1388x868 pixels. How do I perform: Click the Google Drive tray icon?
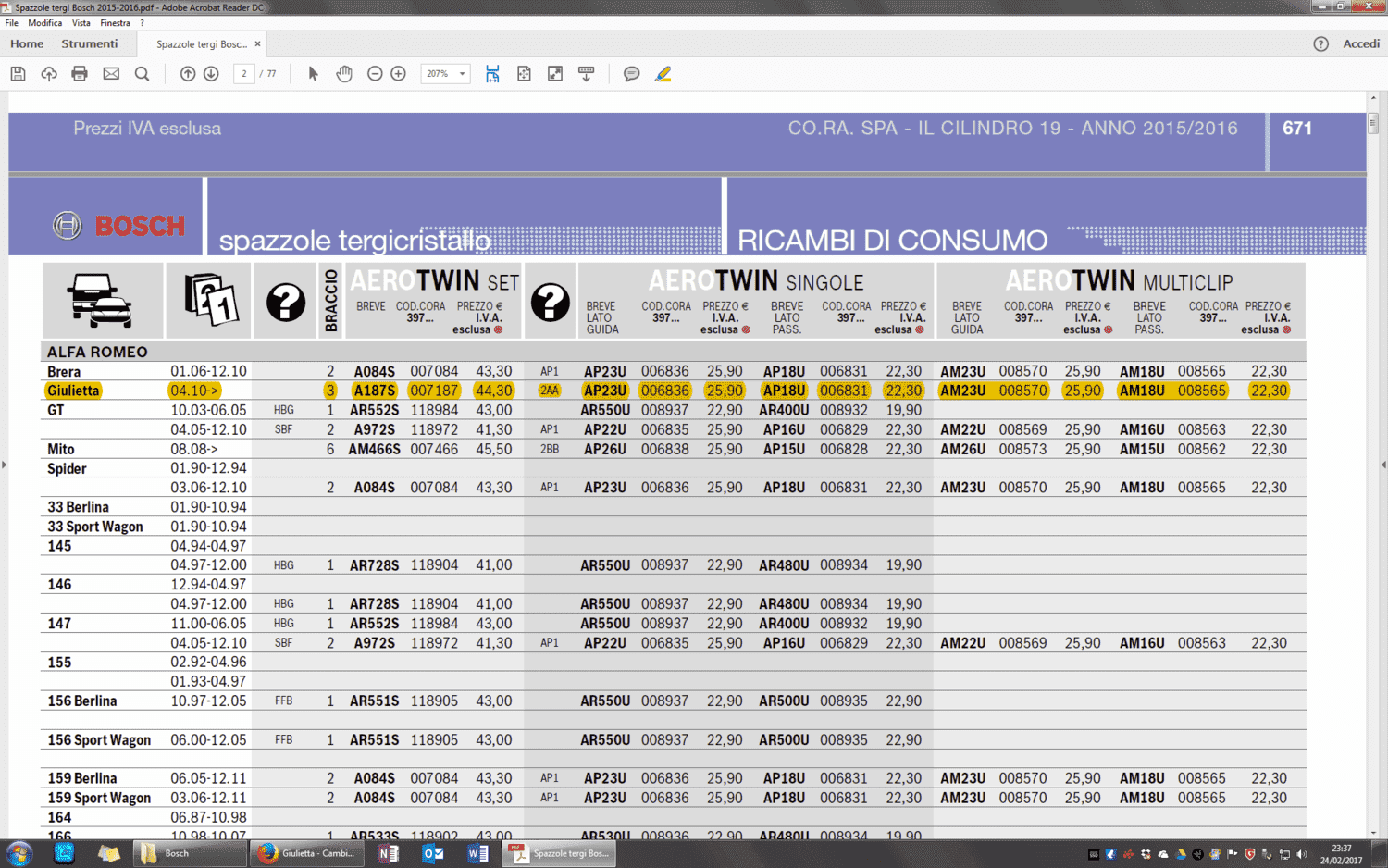pos(1181,854)
